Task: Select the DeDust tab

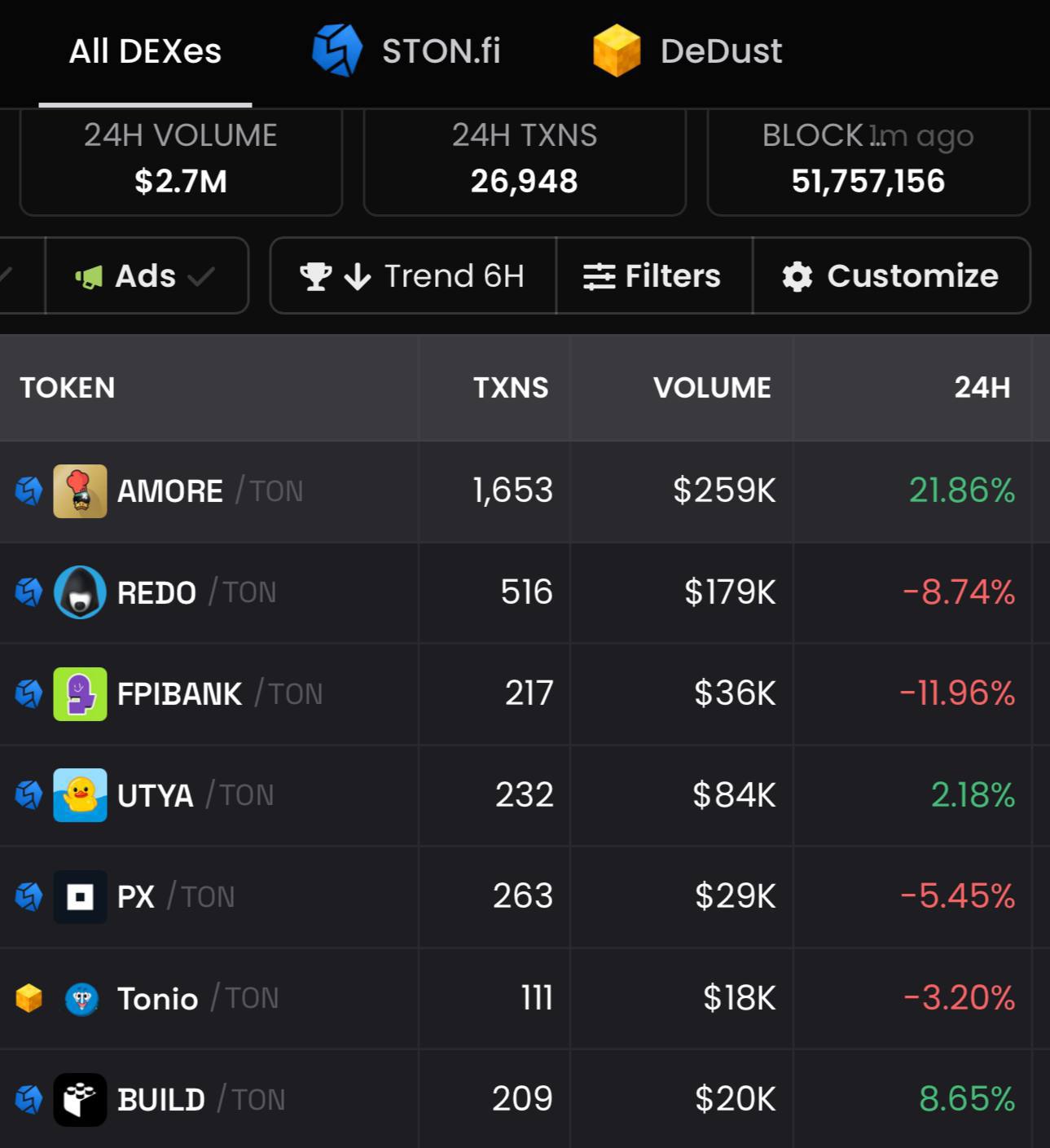Action: [688, 51]
